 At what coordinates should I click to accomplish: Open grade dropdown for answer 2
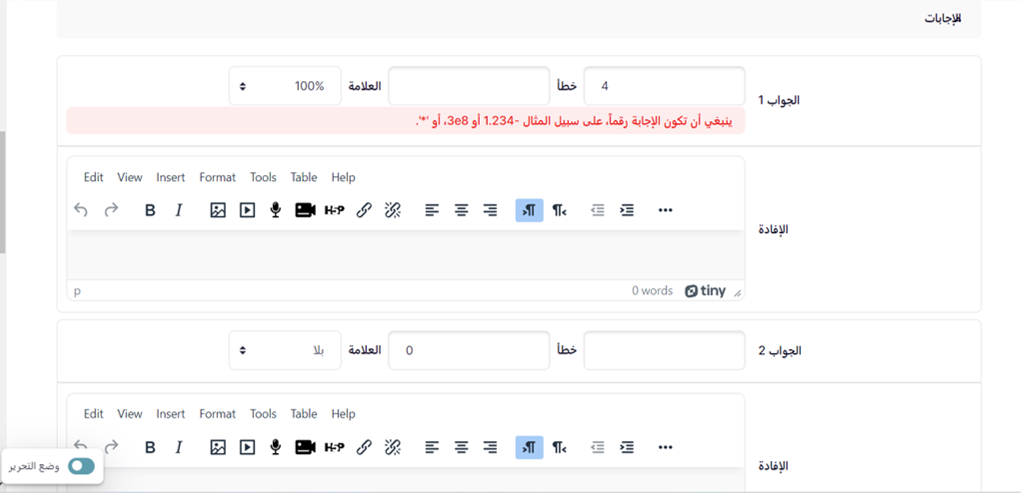285,351
